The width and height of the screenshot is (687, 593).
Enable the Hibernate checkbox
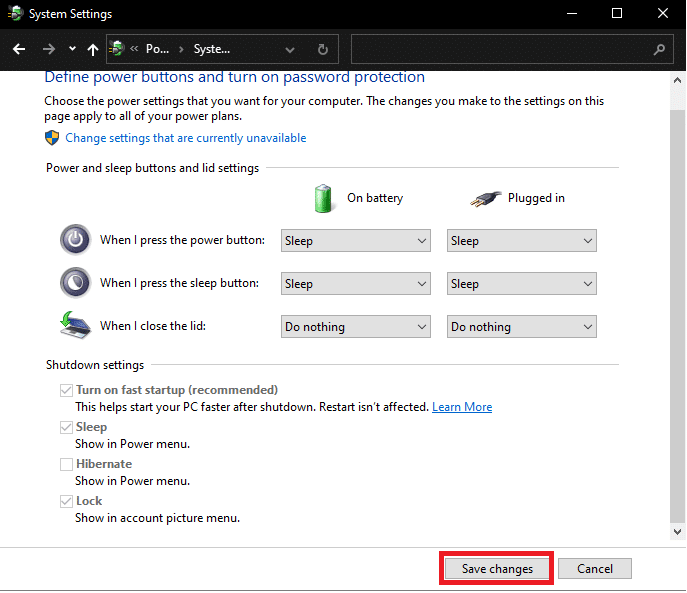click(x=66, y=464)
